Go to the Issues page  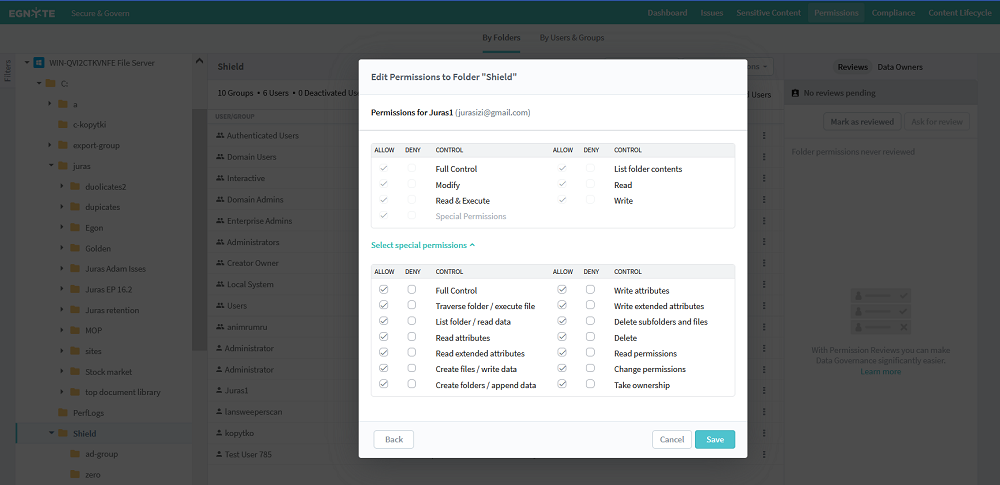(x=712, y=13)
